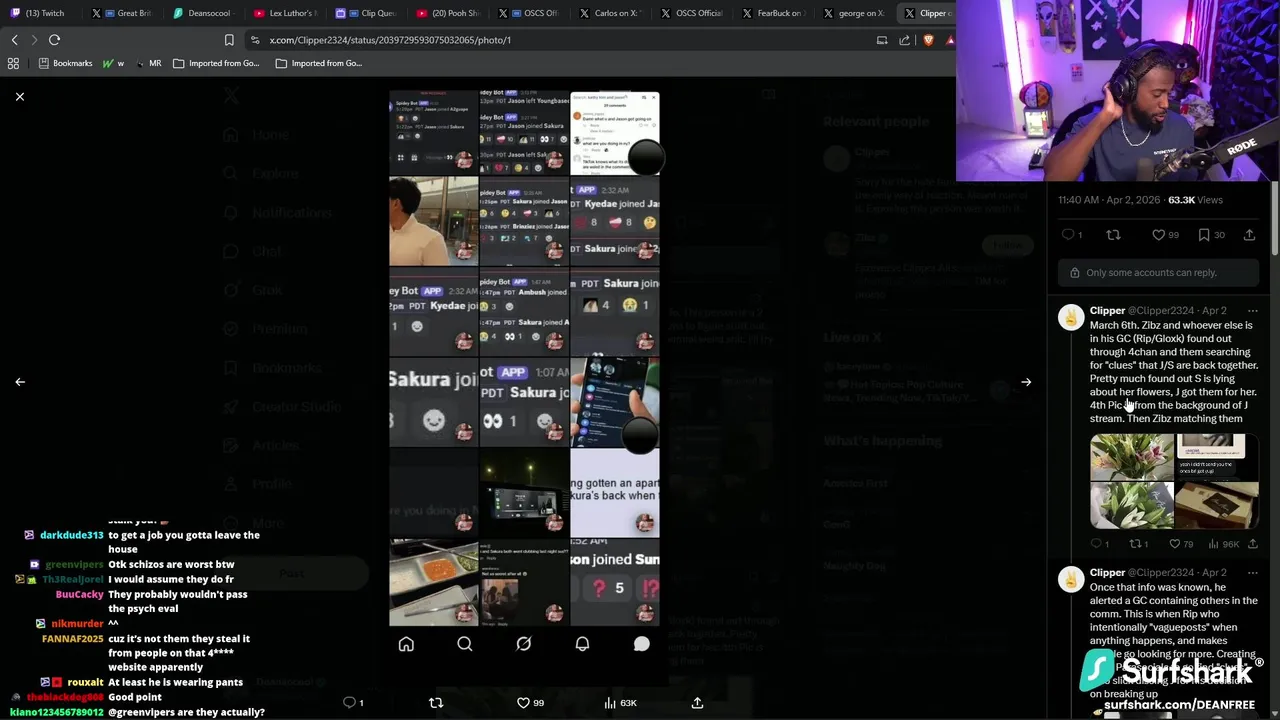Open the pink lily flower photo
This screenshot has height=720, width=1280.
1132,457
